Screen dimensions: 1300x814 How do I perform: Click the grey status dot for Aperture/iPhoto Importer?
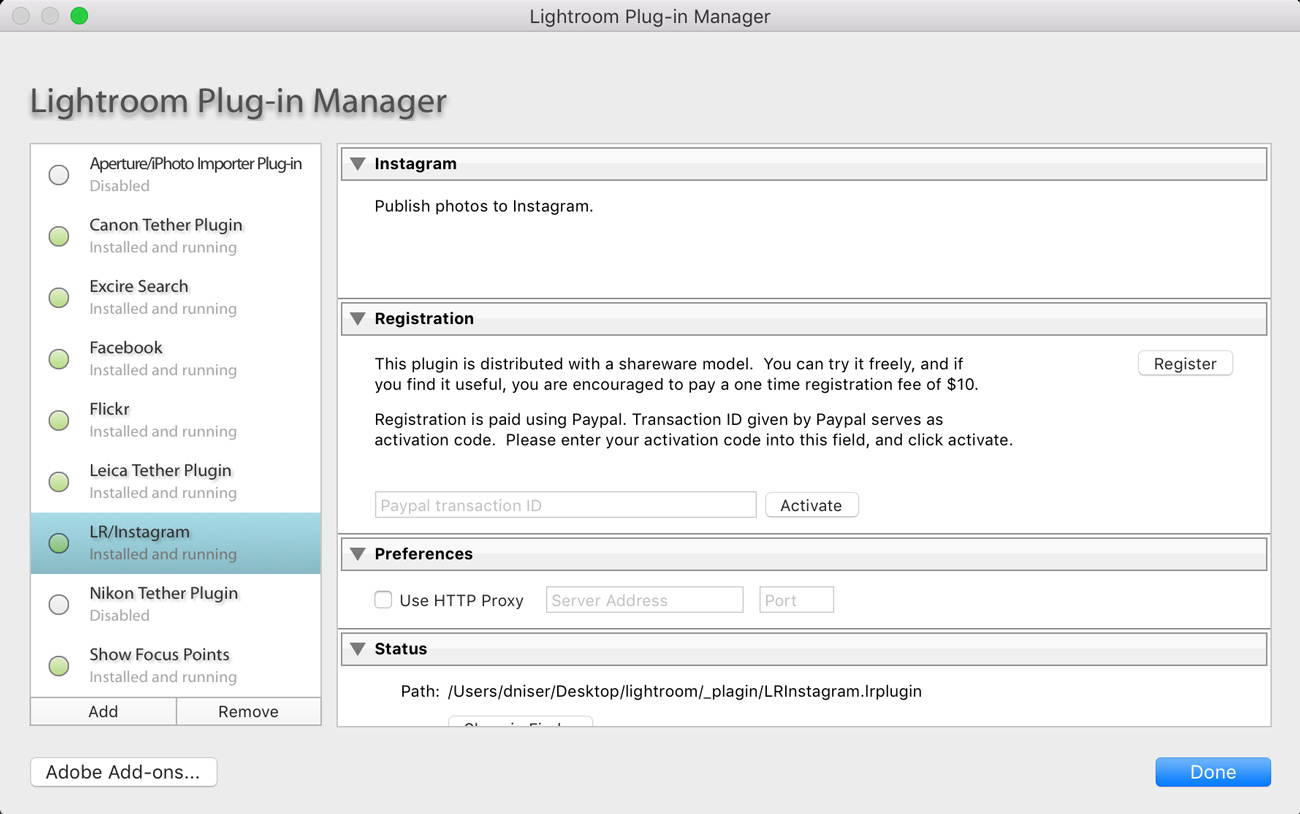59,175
